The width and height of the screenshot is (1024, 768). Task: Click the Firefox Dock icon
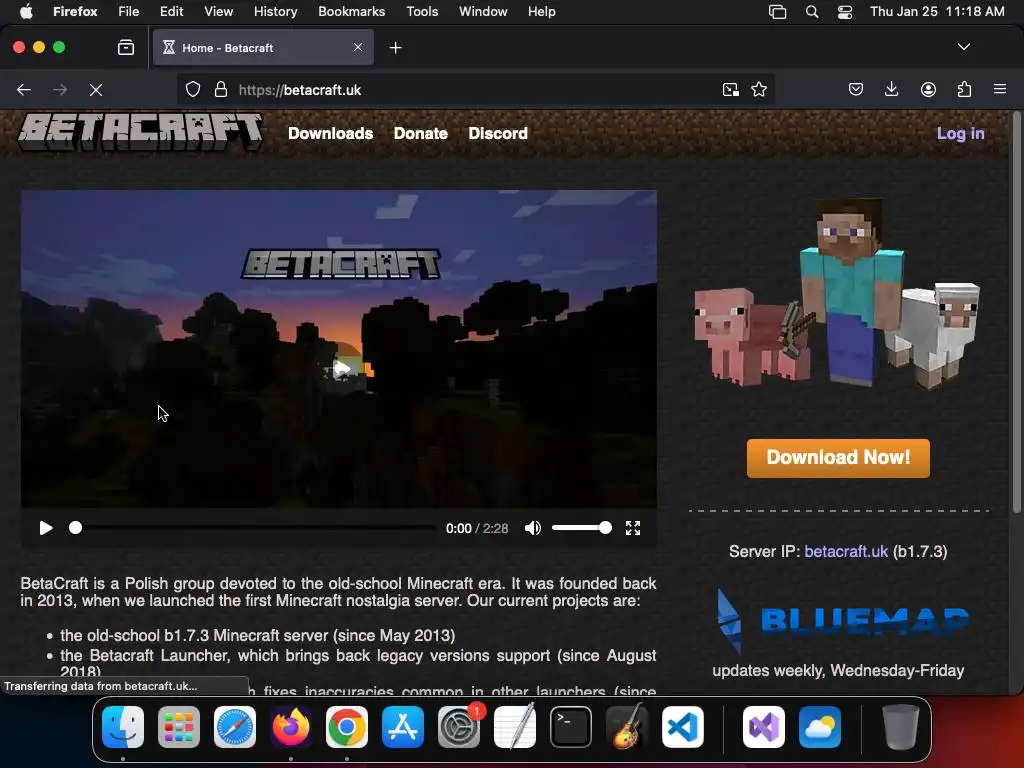(291, 727)
